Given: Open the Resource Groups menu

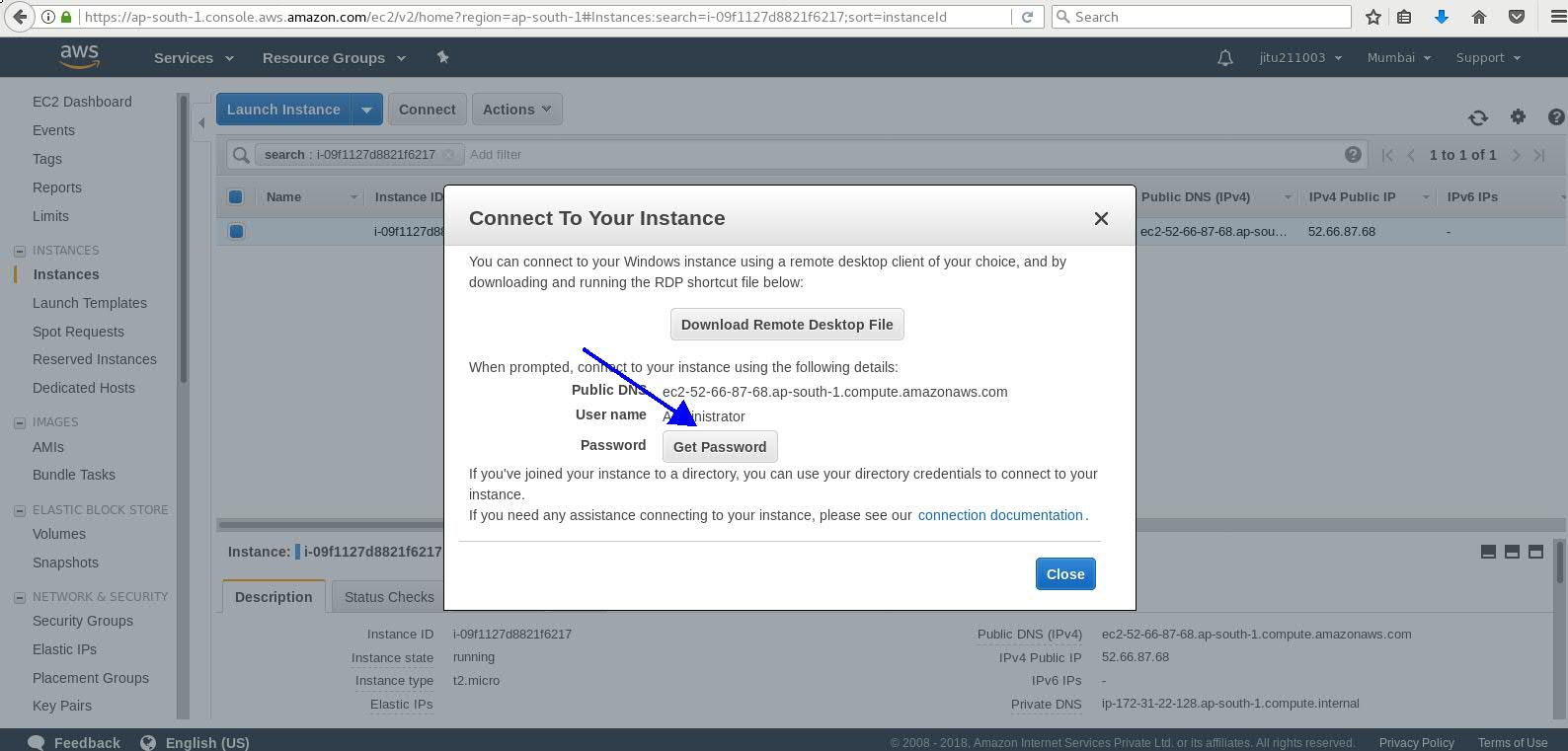Looking at the screenshot, I should (334, 57).
